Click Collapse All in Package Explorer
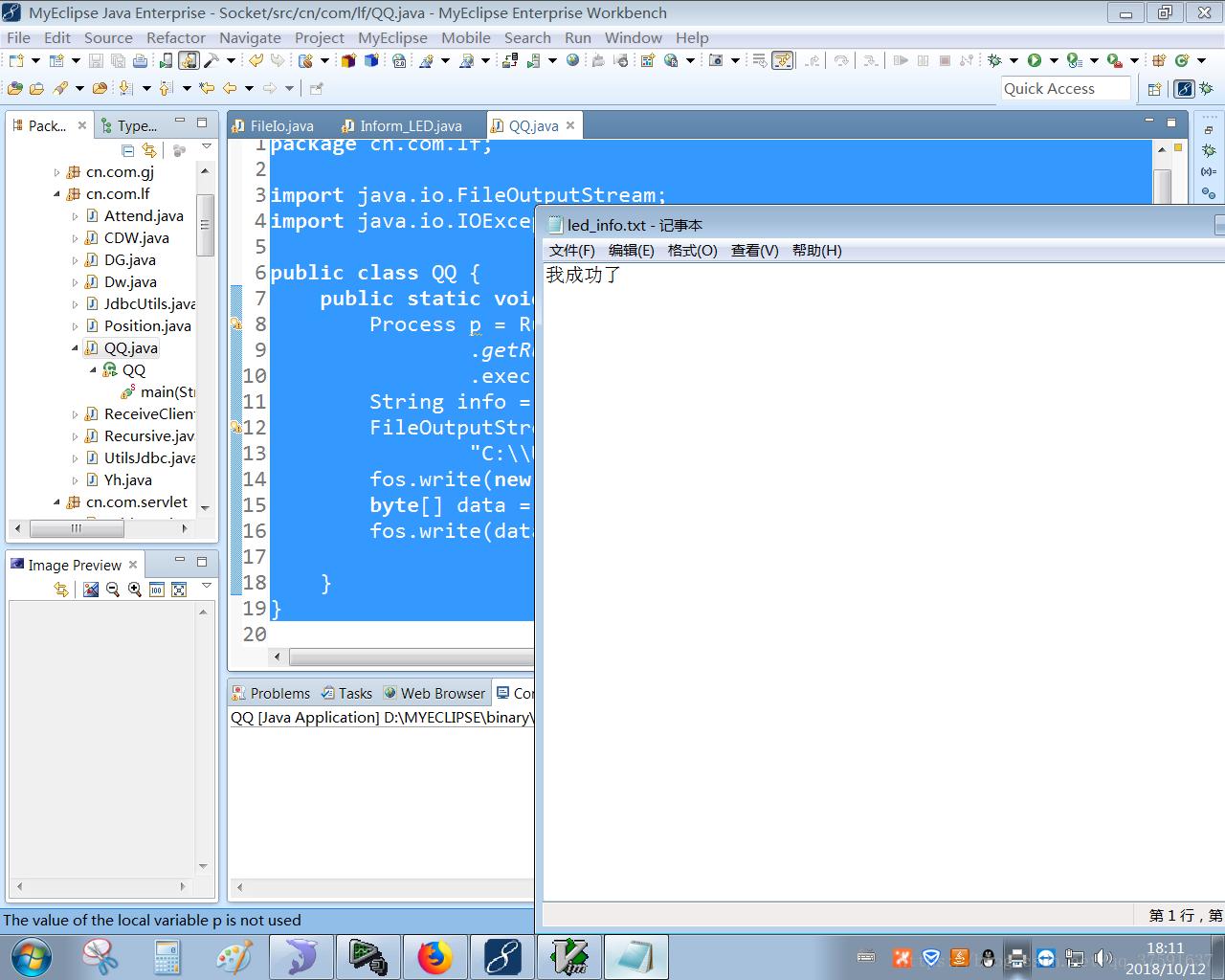Viewport: 1225px width, 980px height. pyautogui.click(x=128, y=150)
